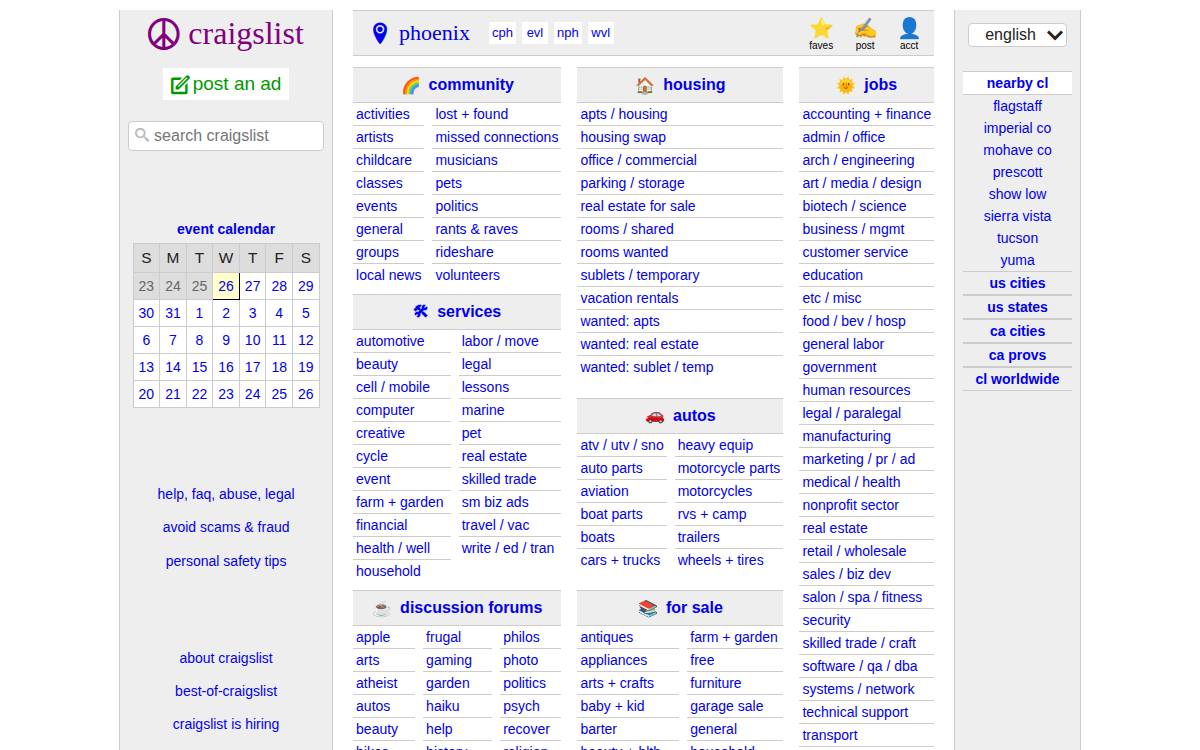Open about craigslist page

(x=226, y=658)
